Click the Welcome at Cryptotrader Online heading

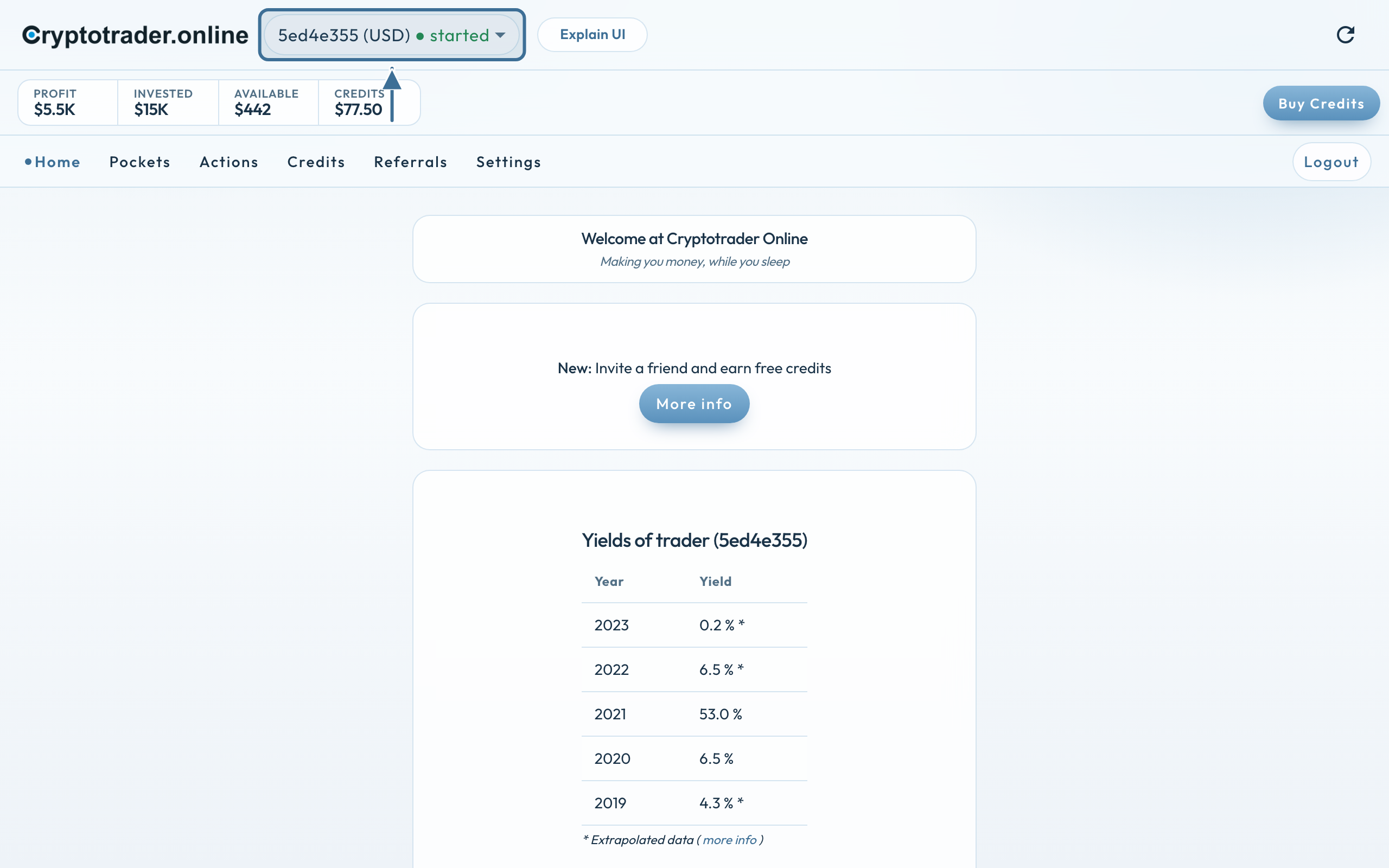[694, 239]
